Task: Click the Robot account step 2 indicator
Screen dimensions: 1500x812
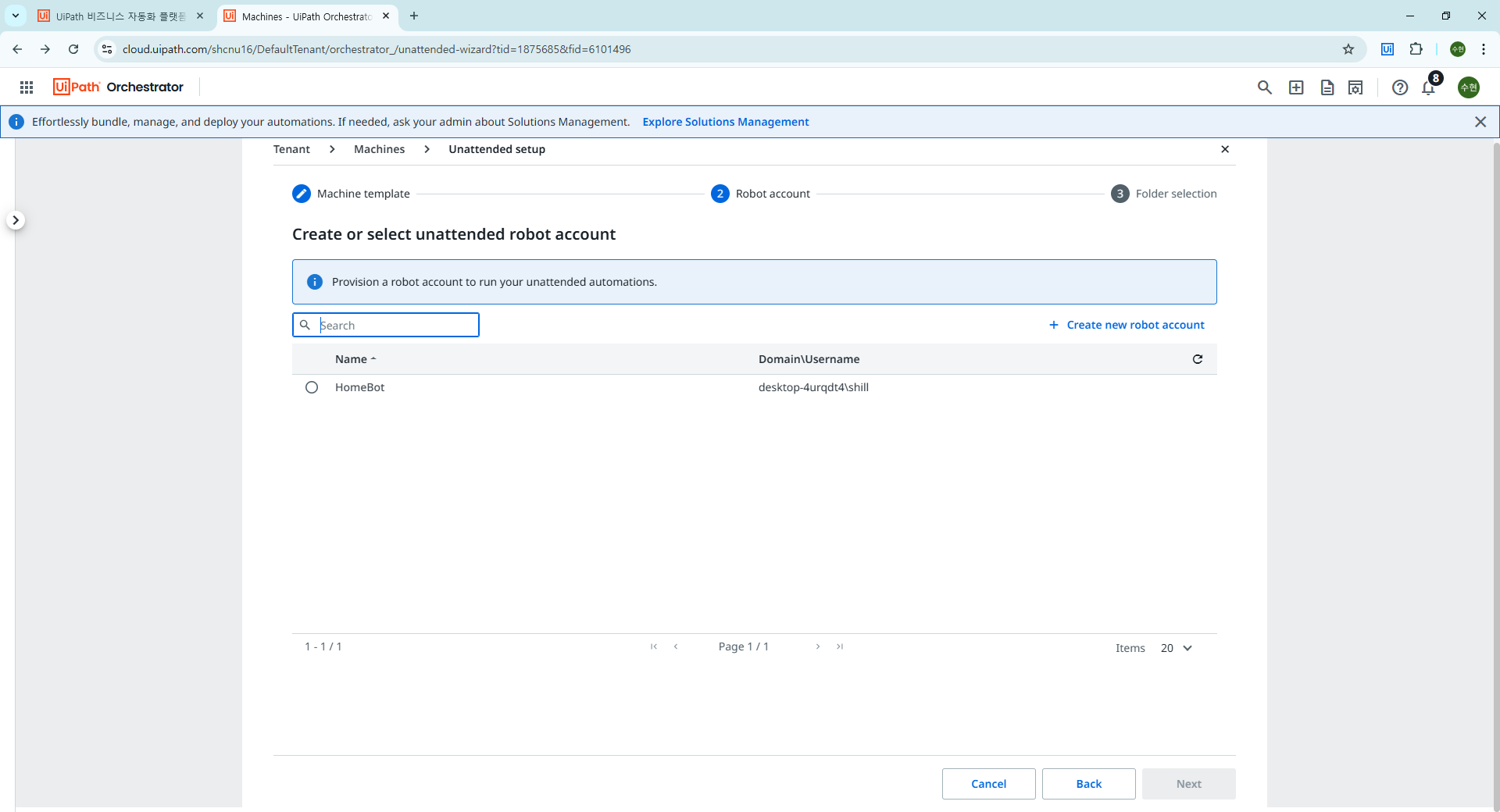Action: click(720, 194)
